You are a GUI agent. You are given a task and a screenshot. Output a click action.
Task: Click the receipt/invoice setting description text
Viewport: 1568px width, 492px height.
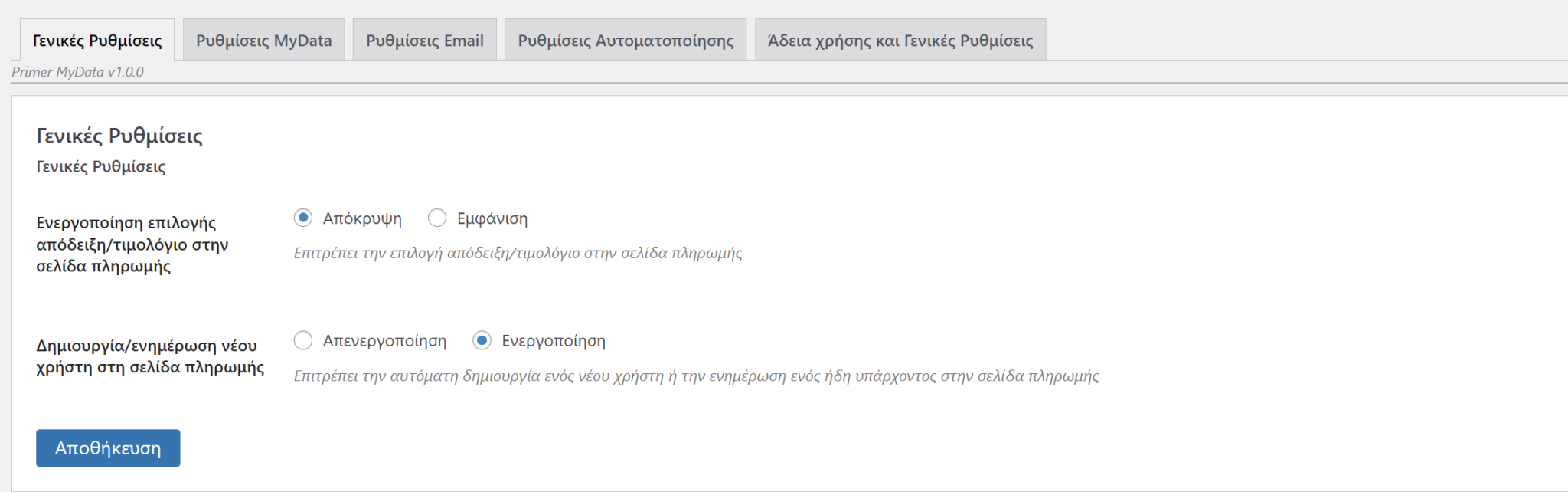coord(518,254)
